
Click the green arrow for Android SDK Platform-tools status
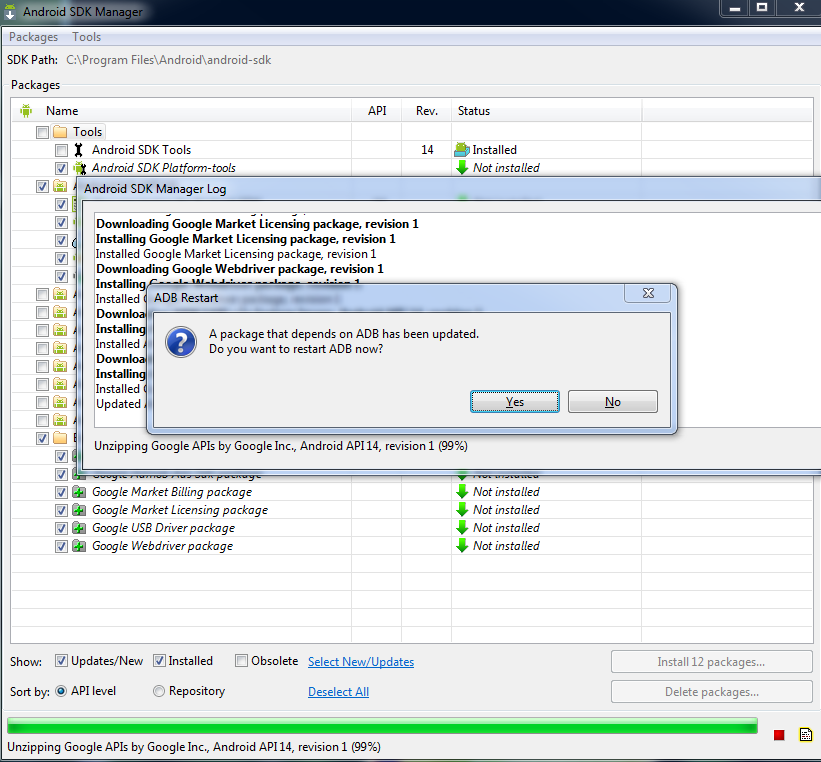(x=462, y=168)
